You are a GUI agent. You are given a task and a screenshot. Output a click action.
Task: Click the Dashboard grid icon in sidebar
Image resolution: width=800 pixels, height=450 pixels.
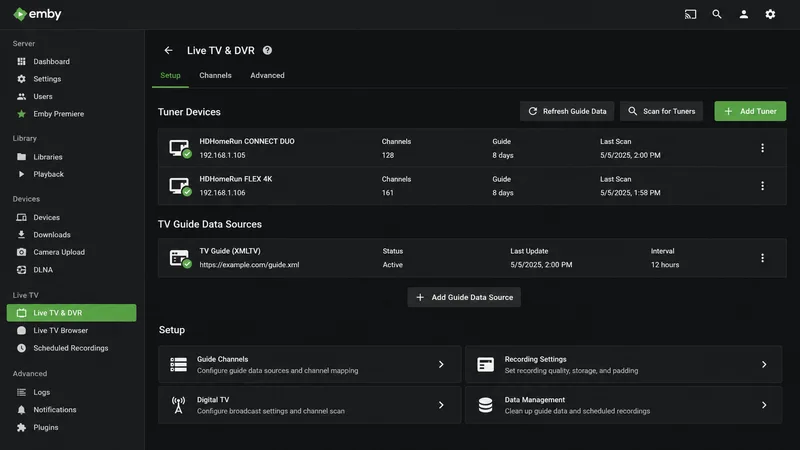tap(21, 61)
